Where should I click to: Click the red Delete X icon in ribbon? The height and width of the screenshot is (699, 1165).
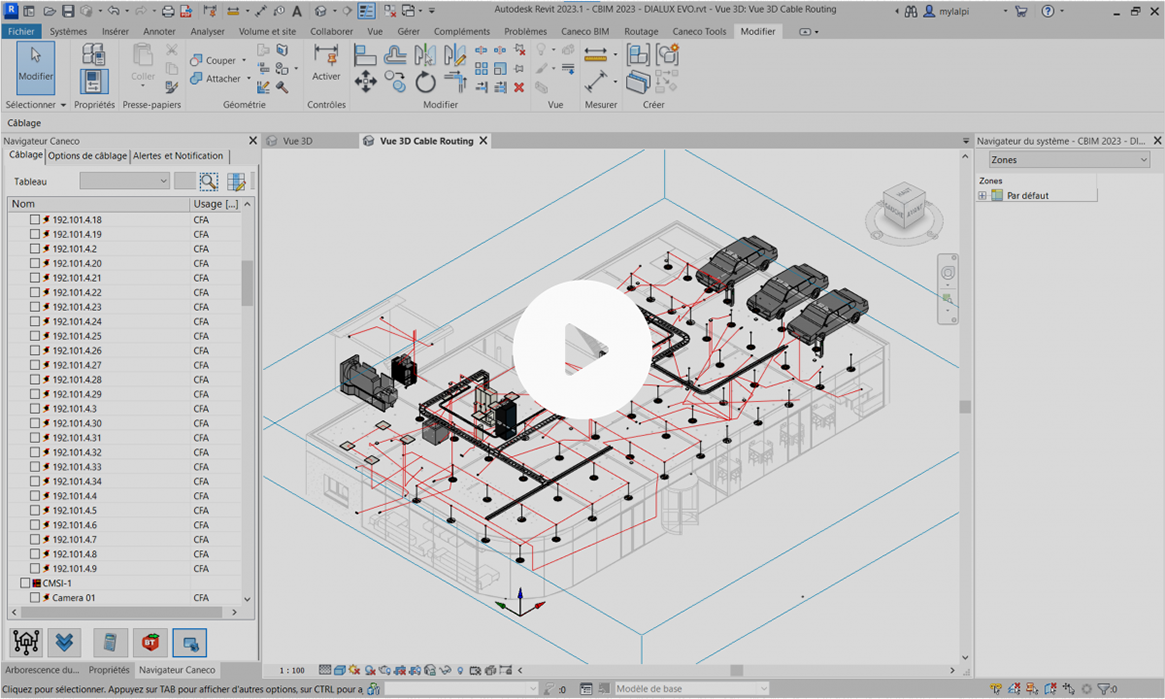pyautogui.click(x=519, y=88)
